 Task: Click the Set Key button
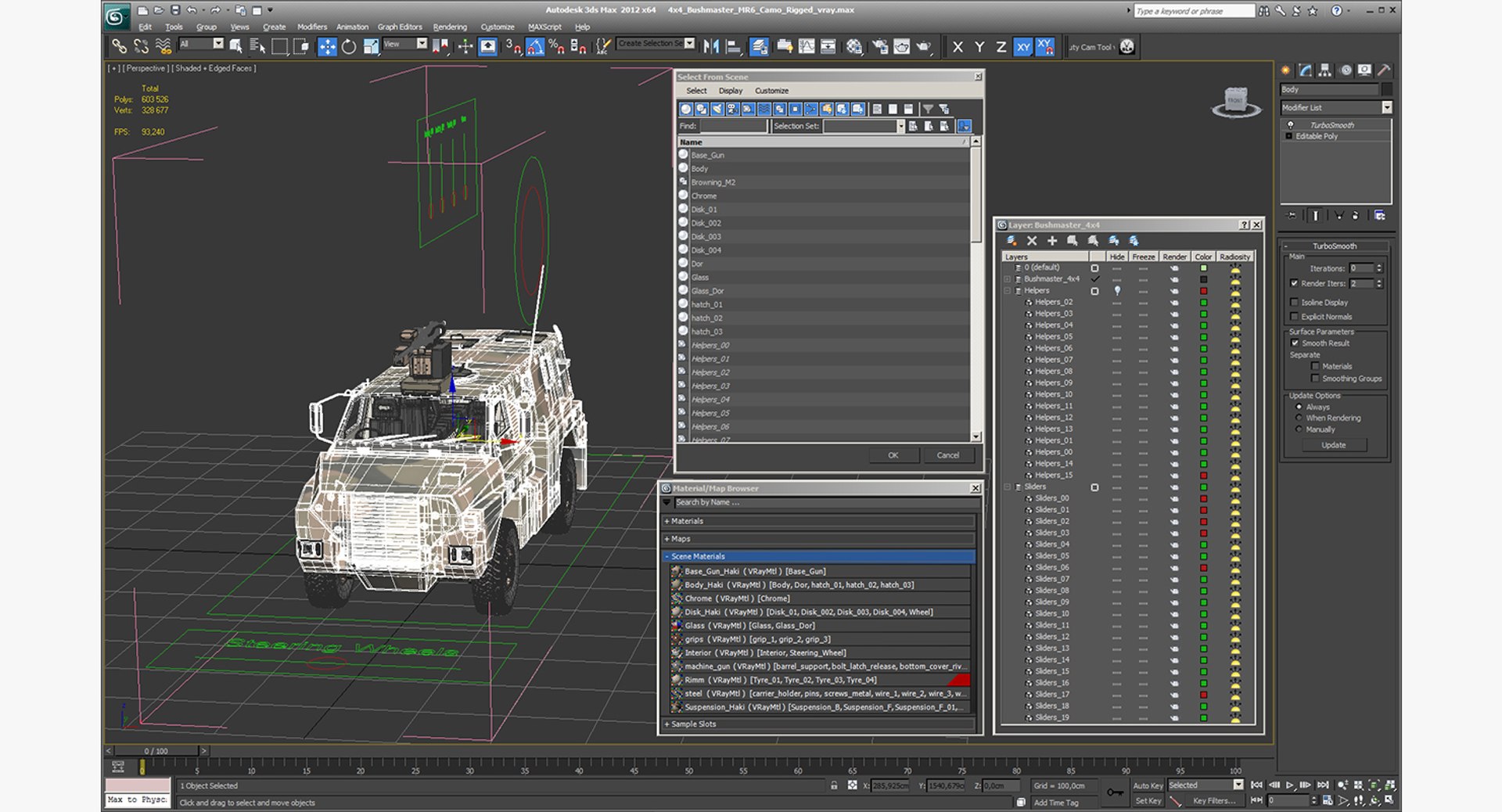(1148, 800)
